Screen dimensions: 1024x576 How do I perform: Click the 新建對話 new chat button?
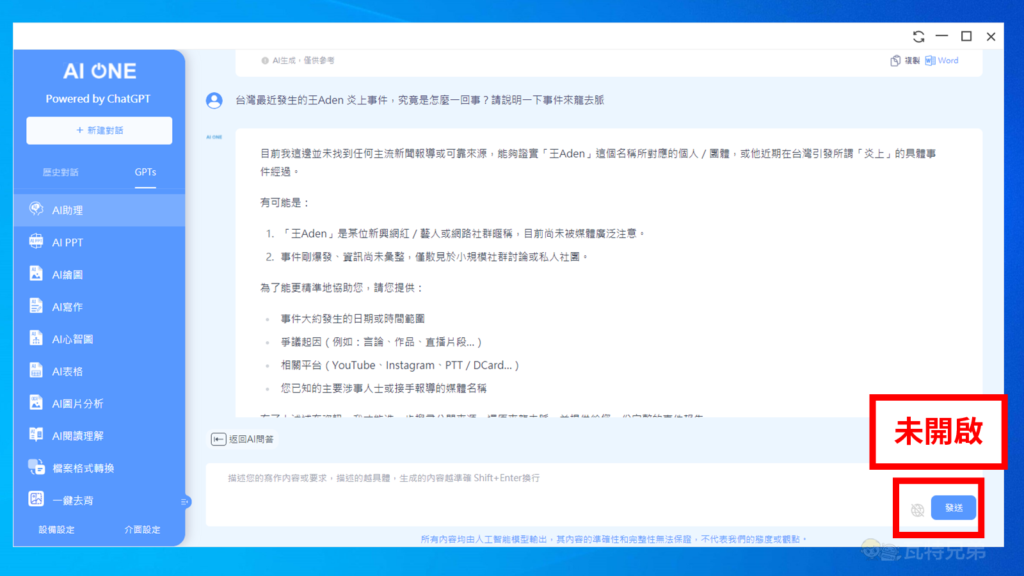coord(99,131)
